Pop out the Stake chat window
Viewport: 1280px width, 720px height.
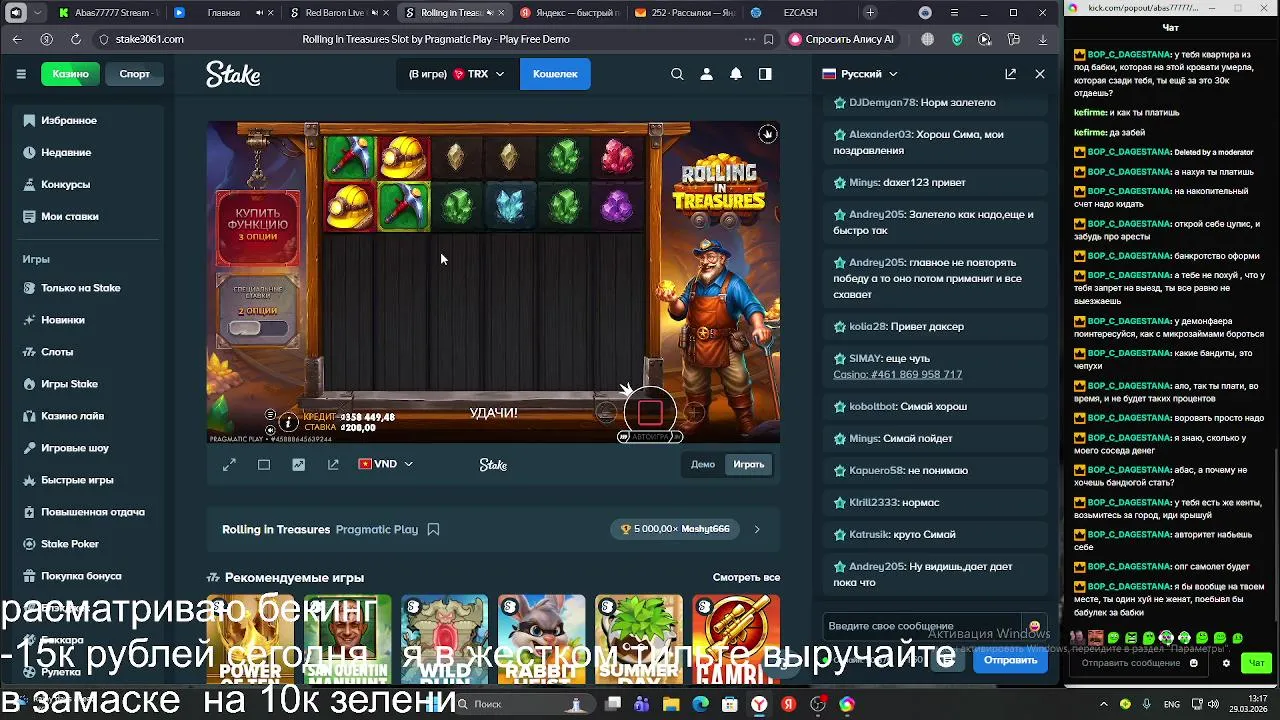pyautogui.click(x=1010, y=74)
